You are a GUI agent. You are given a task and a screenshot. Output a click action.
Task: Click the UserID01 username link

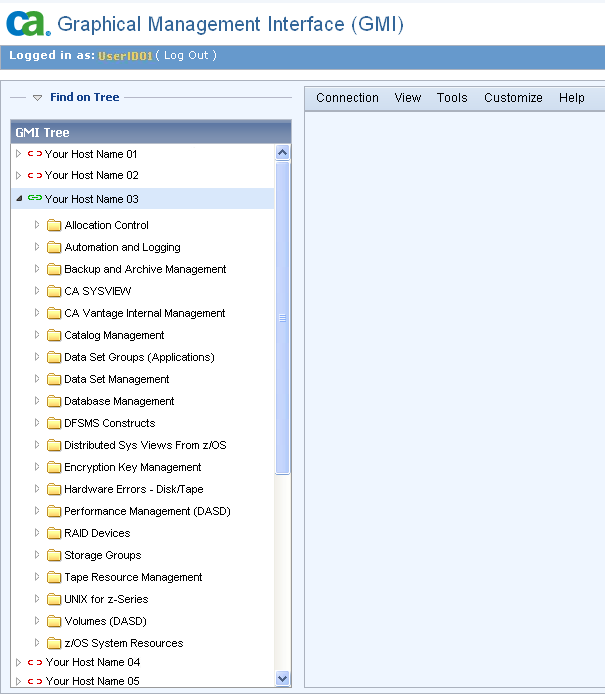pyautogui.click(x=125, y=56)
